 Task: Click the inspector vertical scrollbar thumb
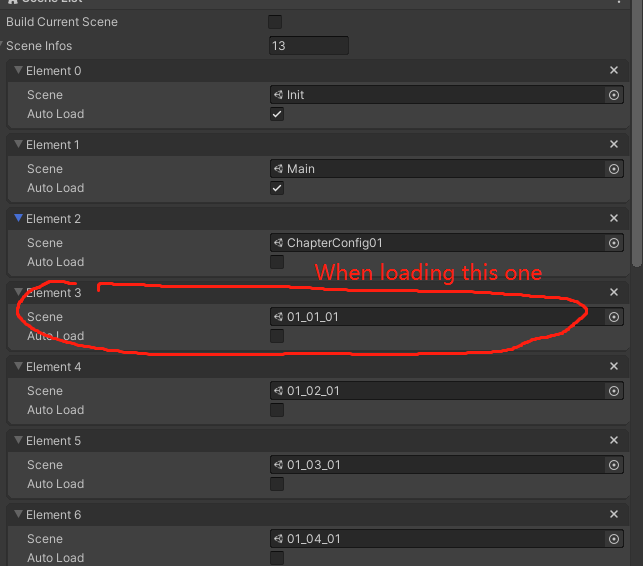(x=637, y=131)
